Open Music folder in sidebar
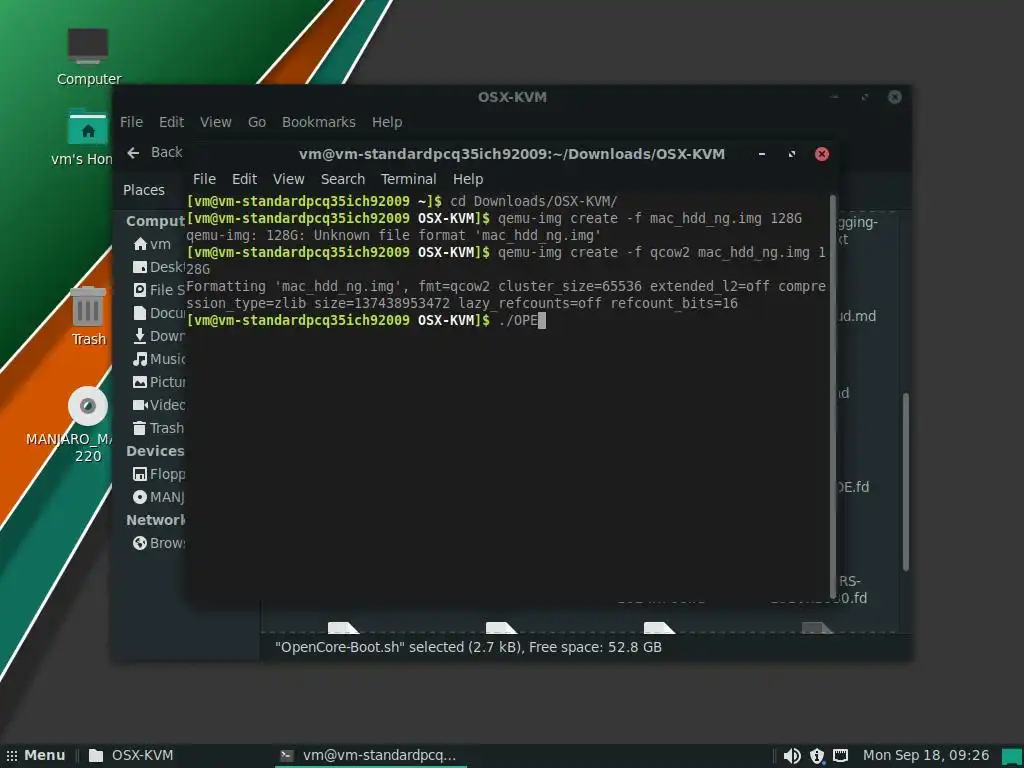 [159, 359]
